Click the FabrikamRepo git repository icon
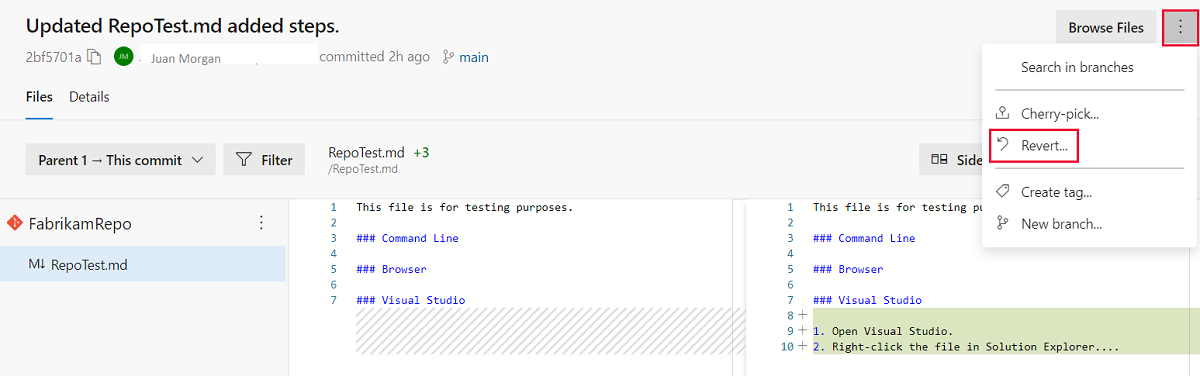Image resolution: width=1200 pixels, height=376 pixels. (x=14, y=223)
